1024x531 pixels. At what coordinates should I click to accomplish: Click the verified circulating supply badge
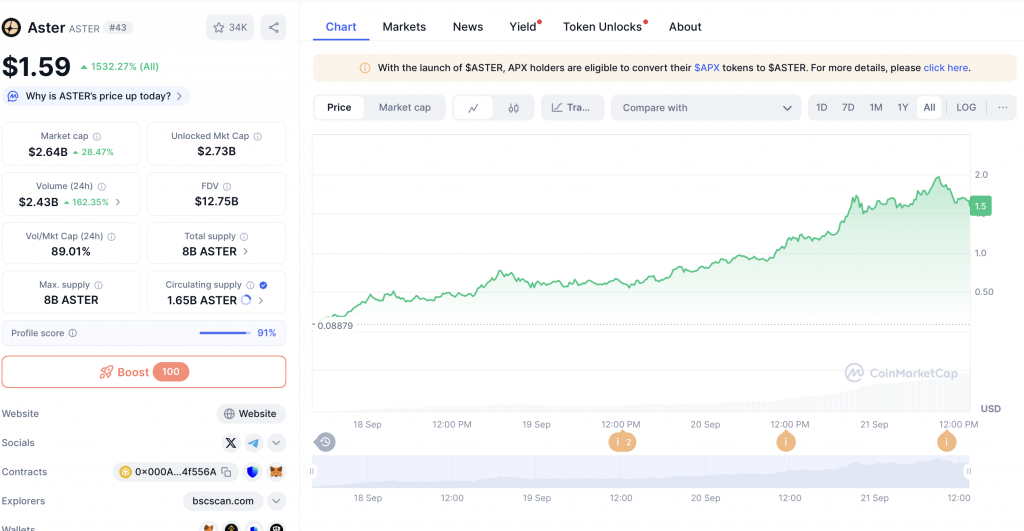(263, 285)
